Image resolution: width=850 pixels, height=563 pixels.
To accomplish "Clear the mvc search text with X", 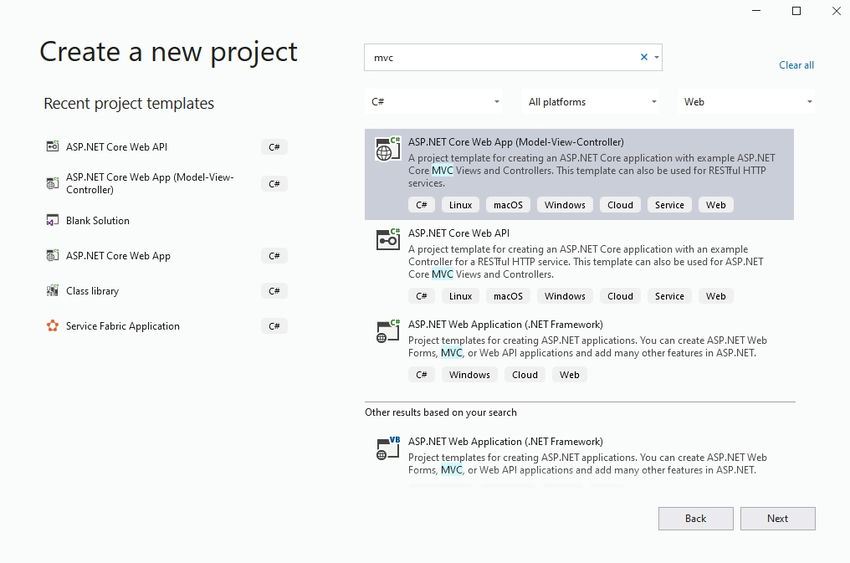I will 644,57.
